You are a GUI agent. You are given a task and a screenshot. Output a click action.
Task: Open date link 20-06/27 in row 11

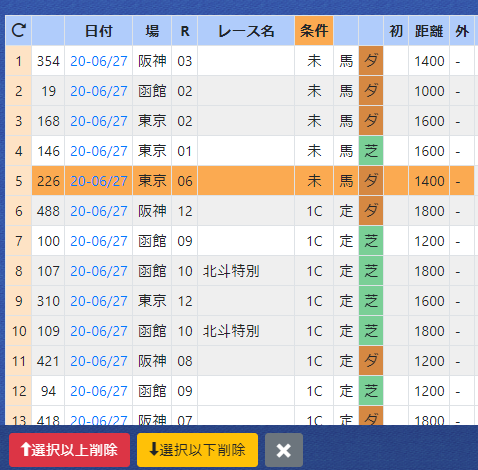point(99,361)
